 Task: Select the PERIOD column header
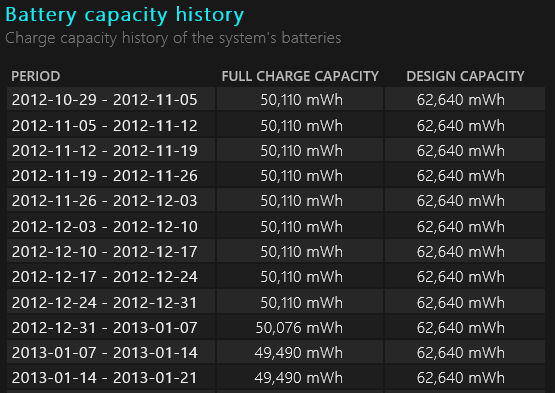36,76
